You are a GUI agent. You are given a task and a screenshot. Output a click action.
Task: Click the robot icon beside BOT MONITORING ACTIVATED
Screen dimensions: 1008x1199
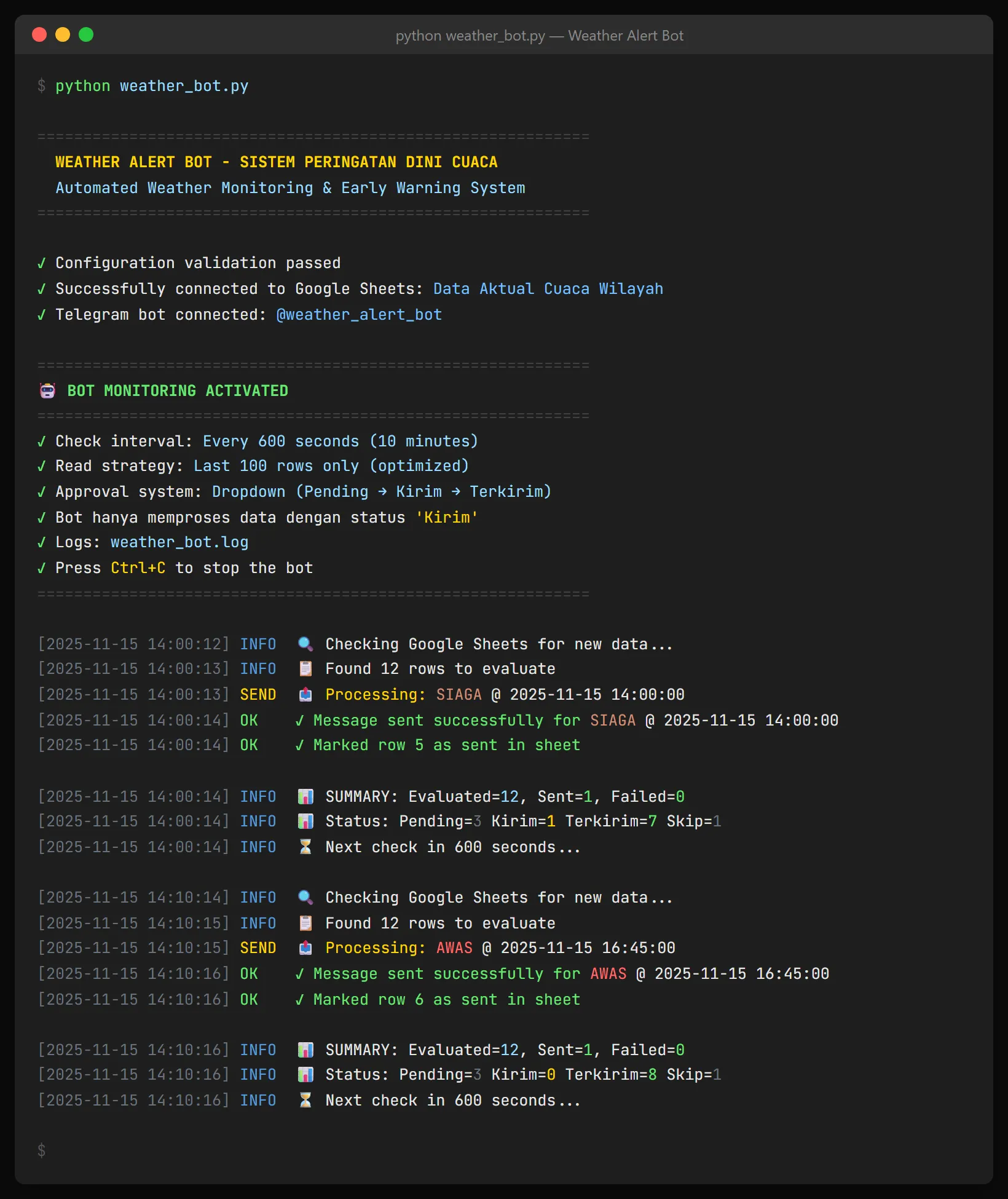pyautogui.click(x=47, y=390)
